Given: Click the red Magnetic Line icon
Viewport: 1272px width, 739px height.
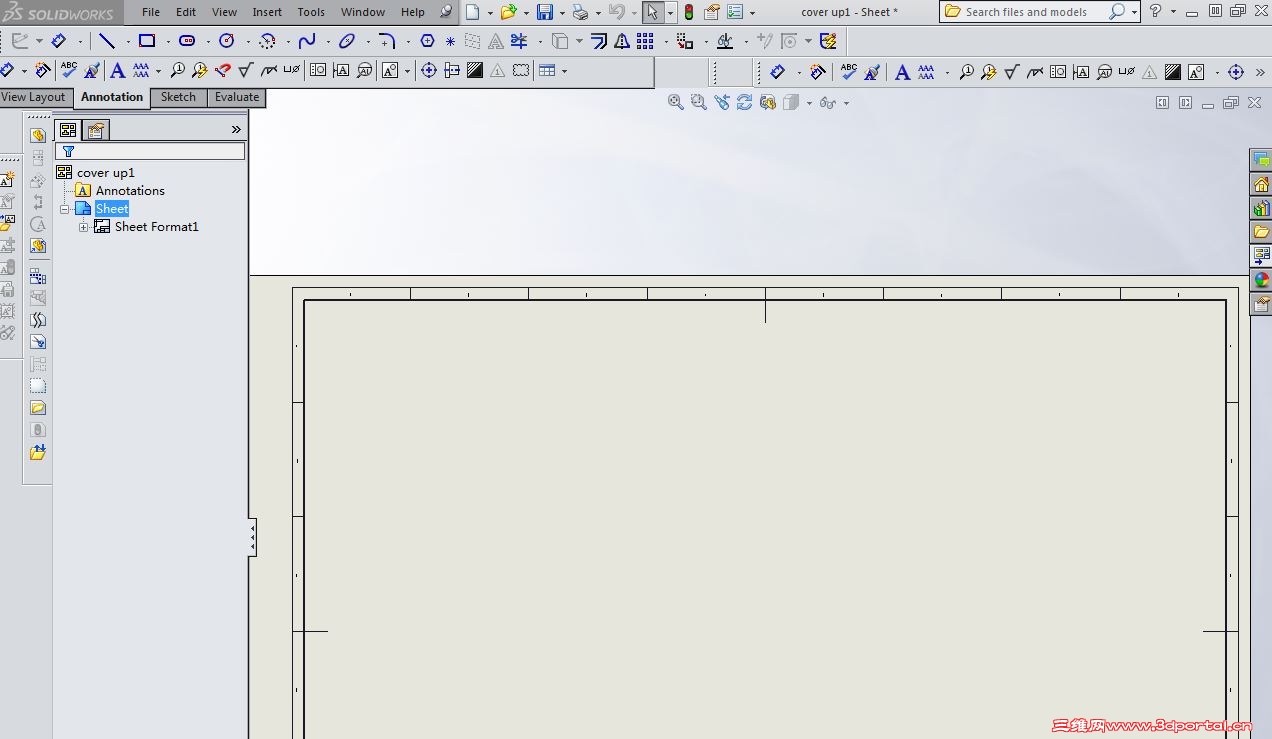Looking at the screenshot, I should (x=222, y=71).
